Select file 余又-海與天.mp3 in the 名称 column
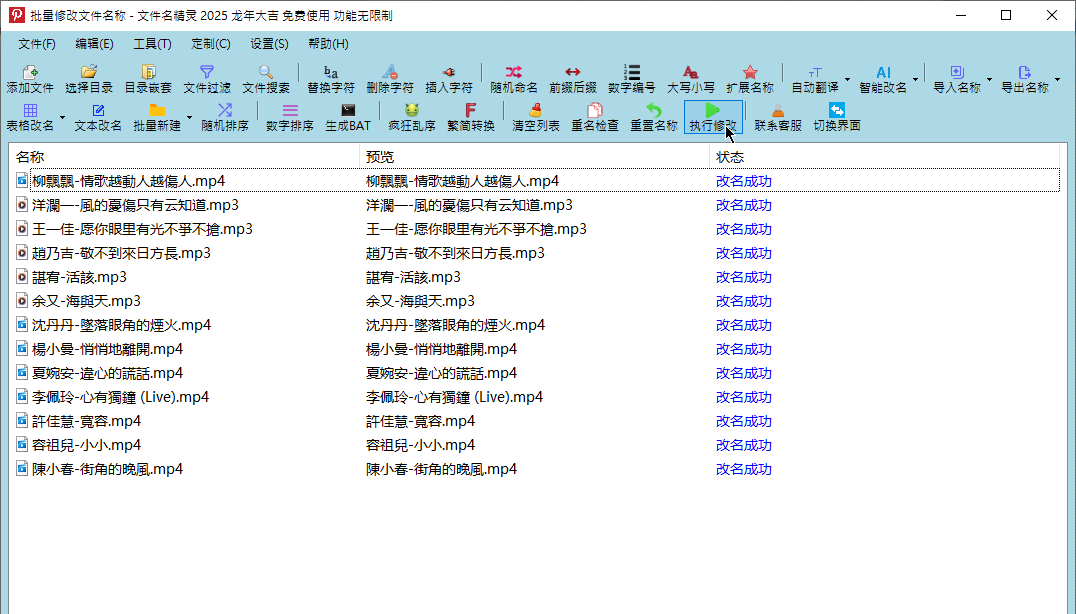This screenshot has width=1076, height=614. pyautogui.click(x=86, y=301)
